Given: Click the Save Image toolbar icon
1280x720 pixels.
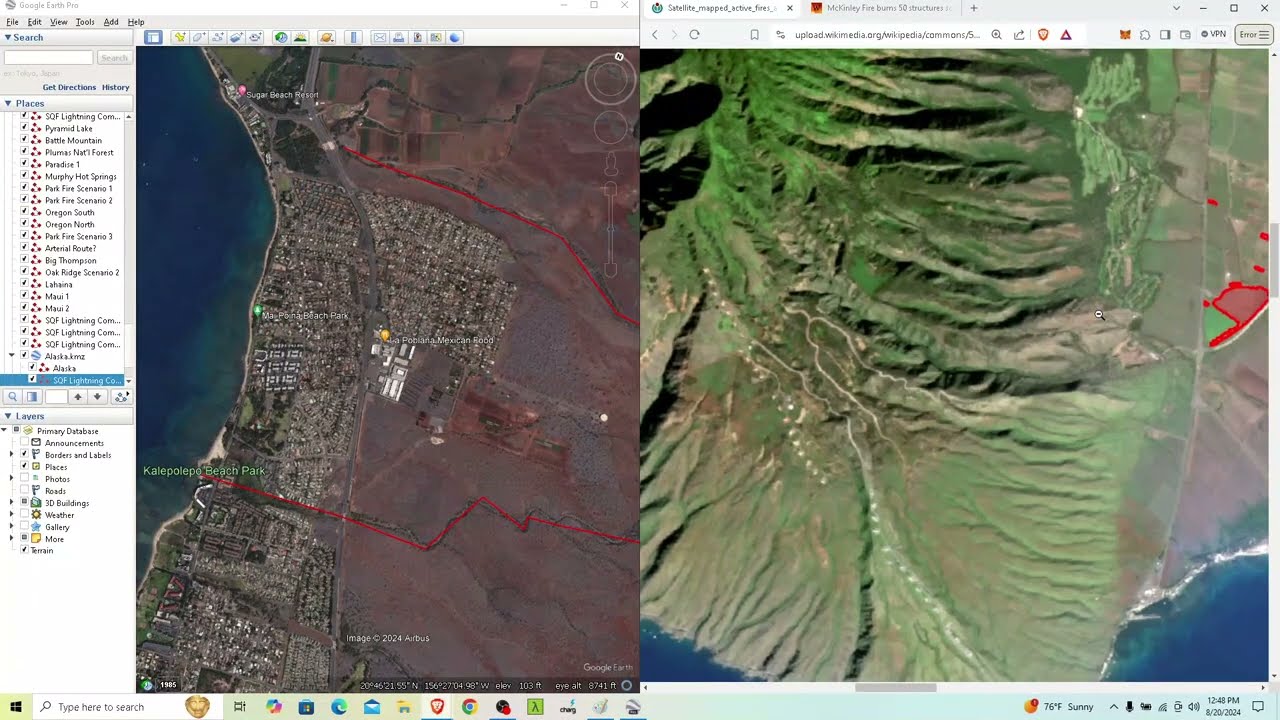Looking at the screenshot, I should pyautogui.click(x=417, y=37).
